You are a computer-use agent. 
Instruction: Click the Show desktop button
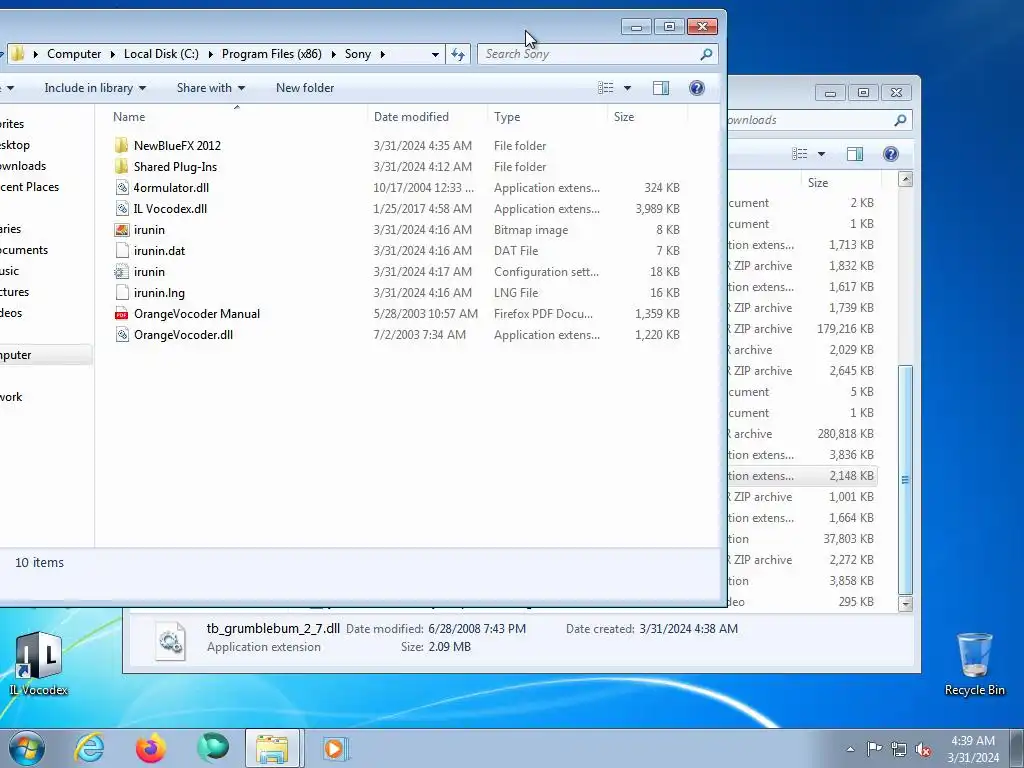click(x=1017, y=748)
